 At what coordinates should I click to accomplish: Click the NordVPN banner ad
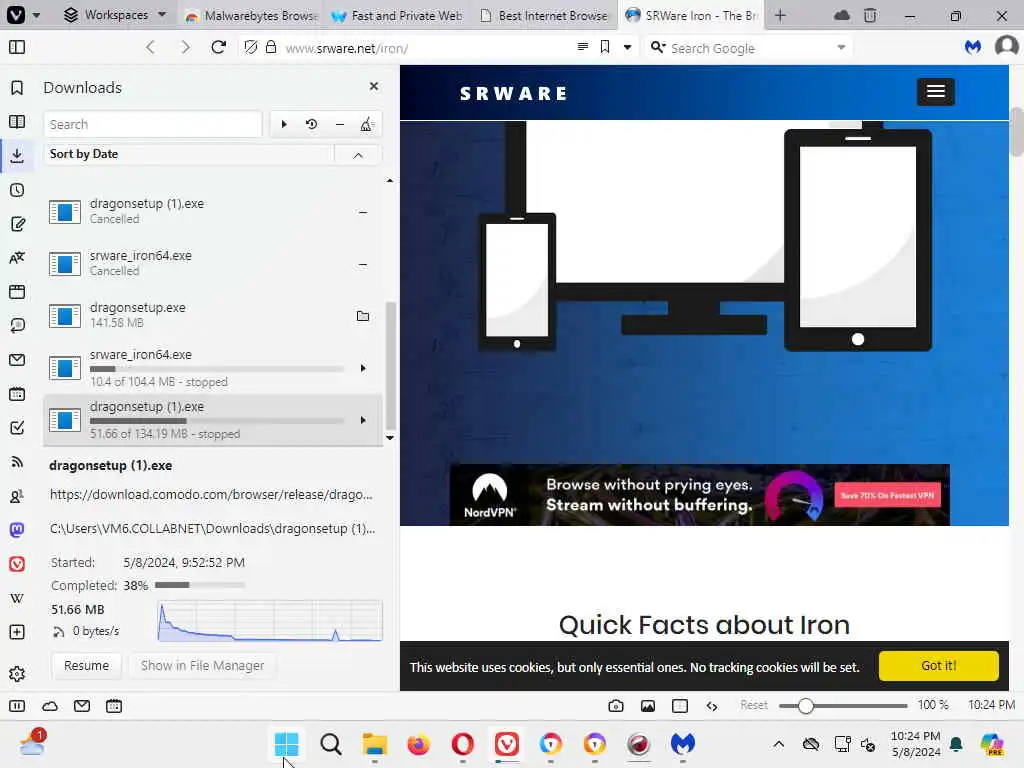(x=699, y=494)
